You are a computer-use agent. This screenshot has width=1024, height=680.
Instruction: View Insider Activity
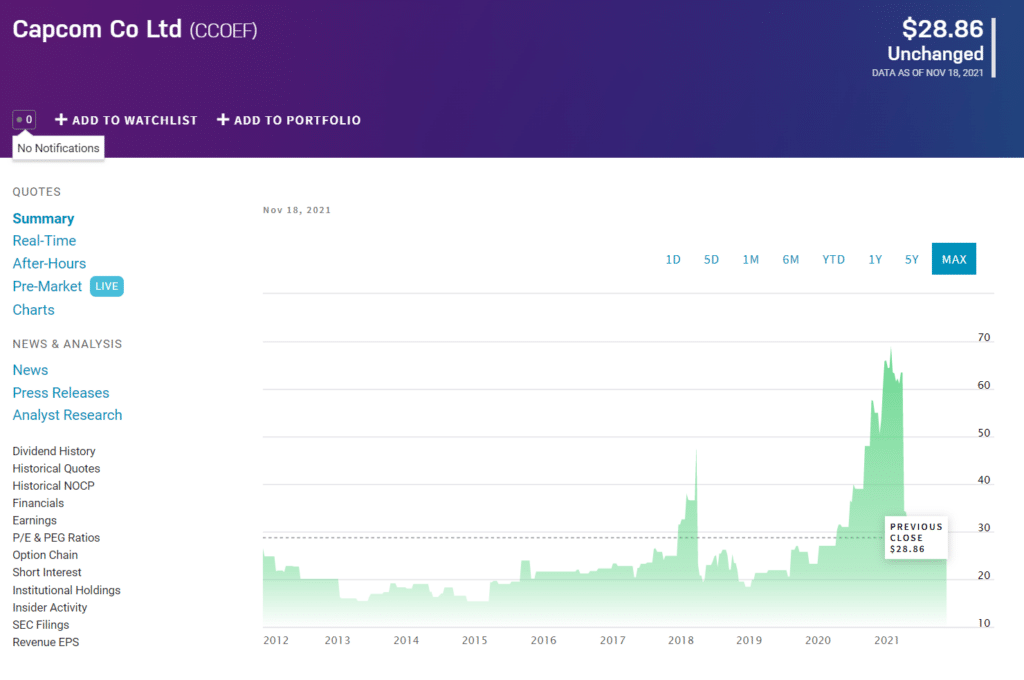tap(50, 607)
